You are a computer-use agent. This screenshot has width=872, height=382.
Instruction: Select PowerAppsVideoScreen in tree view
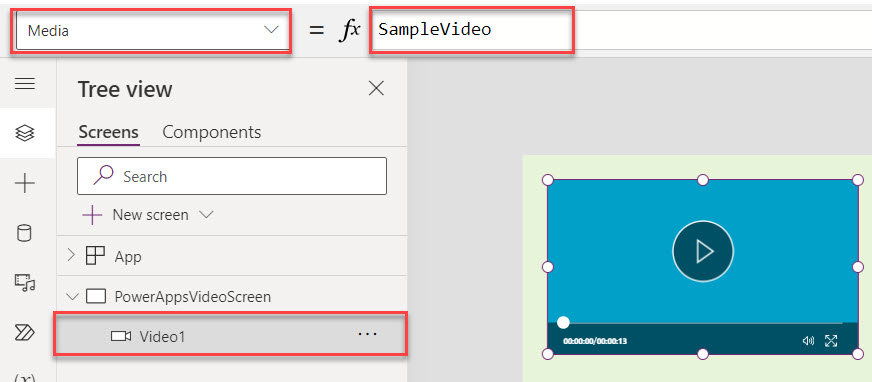click(x=192, y=297)
